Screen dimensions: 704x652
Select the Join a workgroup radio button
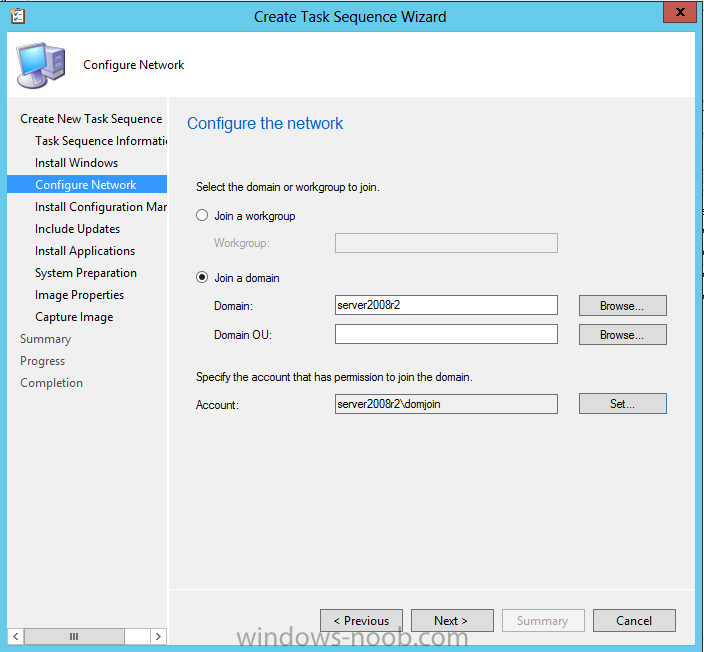tap(202, 216)
